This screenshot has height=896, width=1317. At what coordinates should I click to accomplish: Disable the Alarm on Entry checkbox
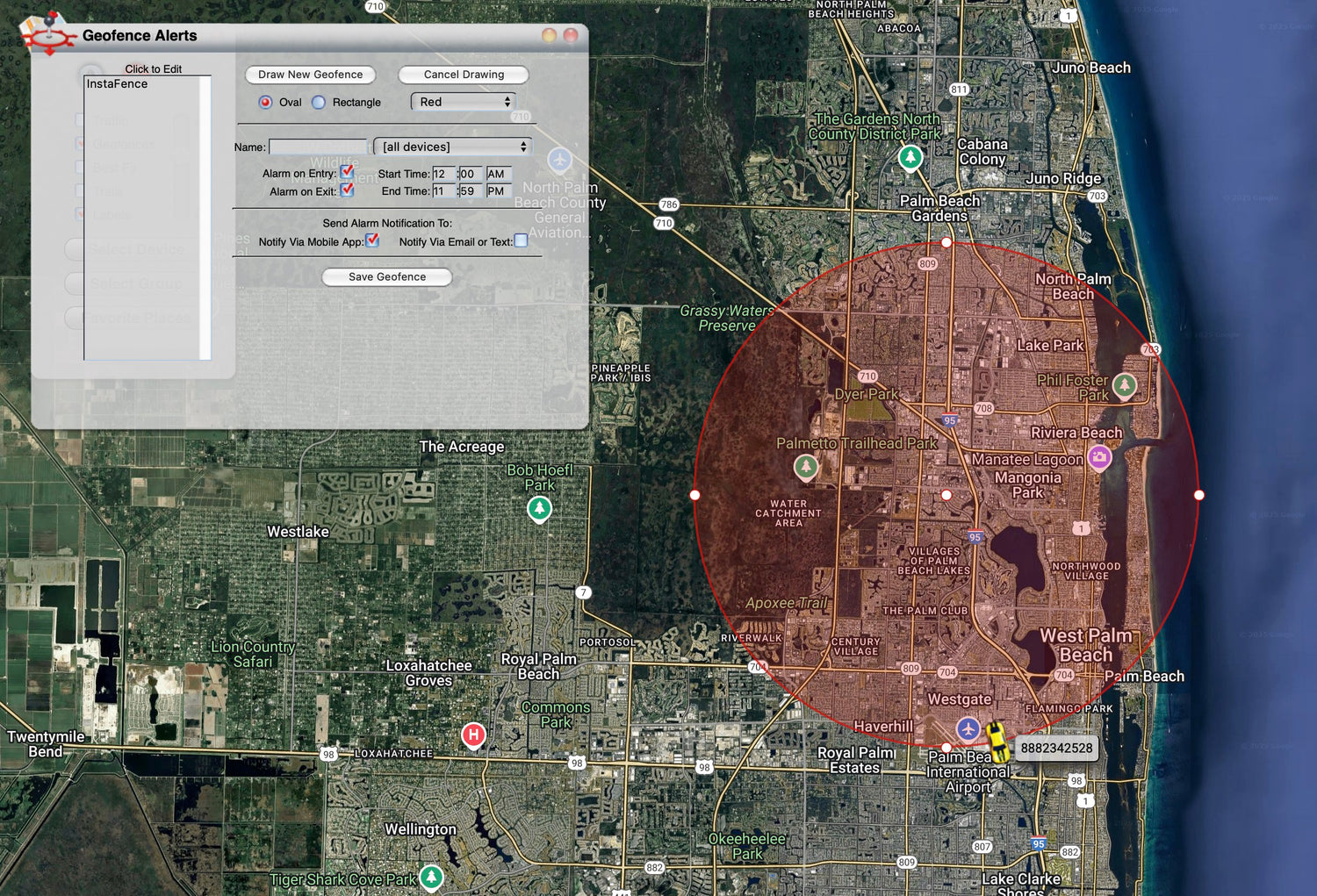(x=347, y=172)
